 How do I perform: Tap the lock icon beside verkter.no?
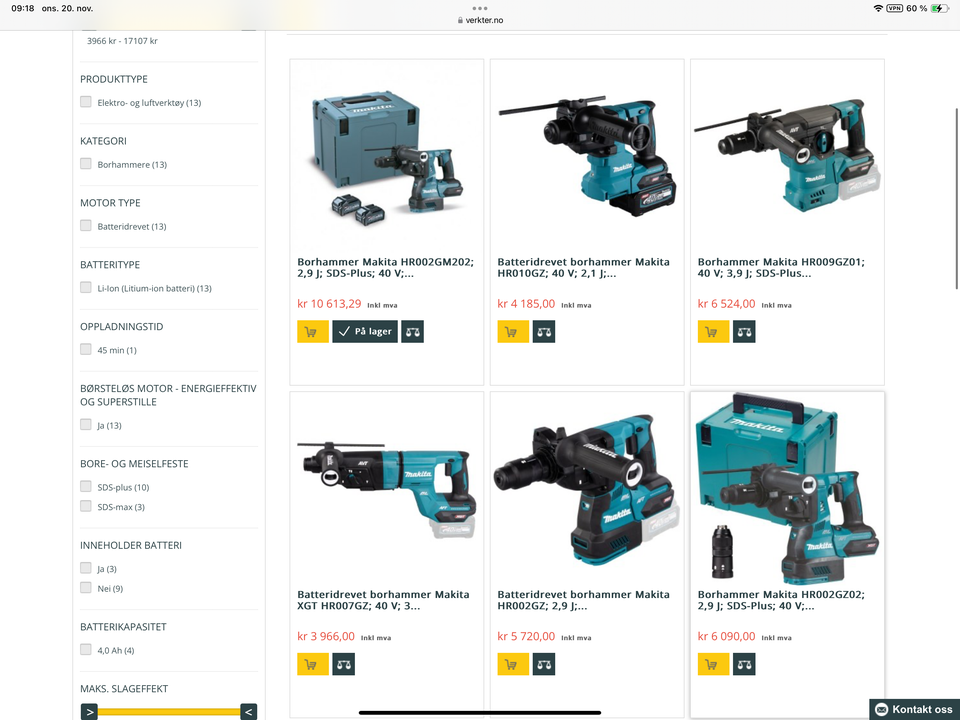click(460, 20)
